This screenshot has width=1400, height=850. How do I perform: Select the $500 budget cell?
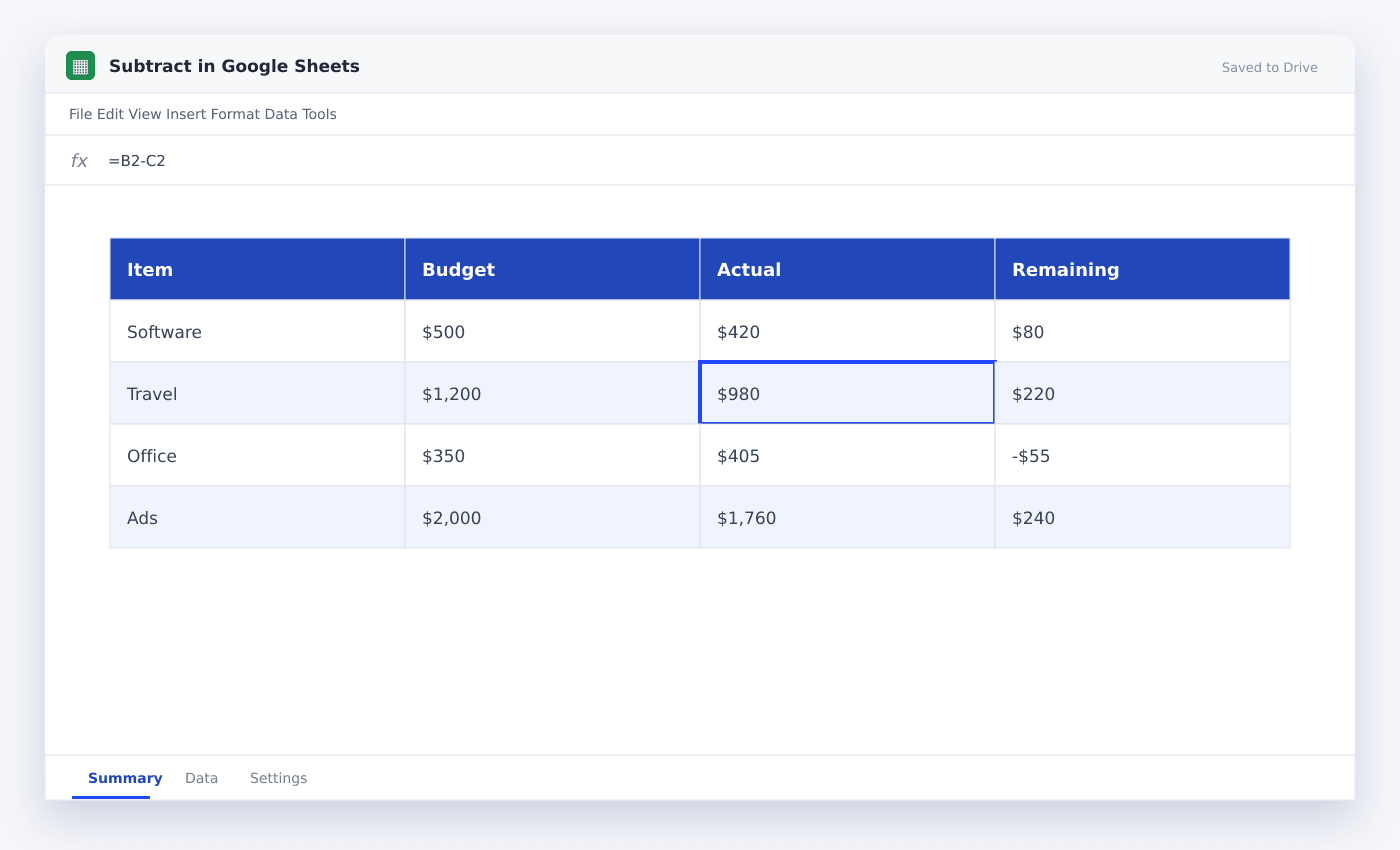[552, 331]
